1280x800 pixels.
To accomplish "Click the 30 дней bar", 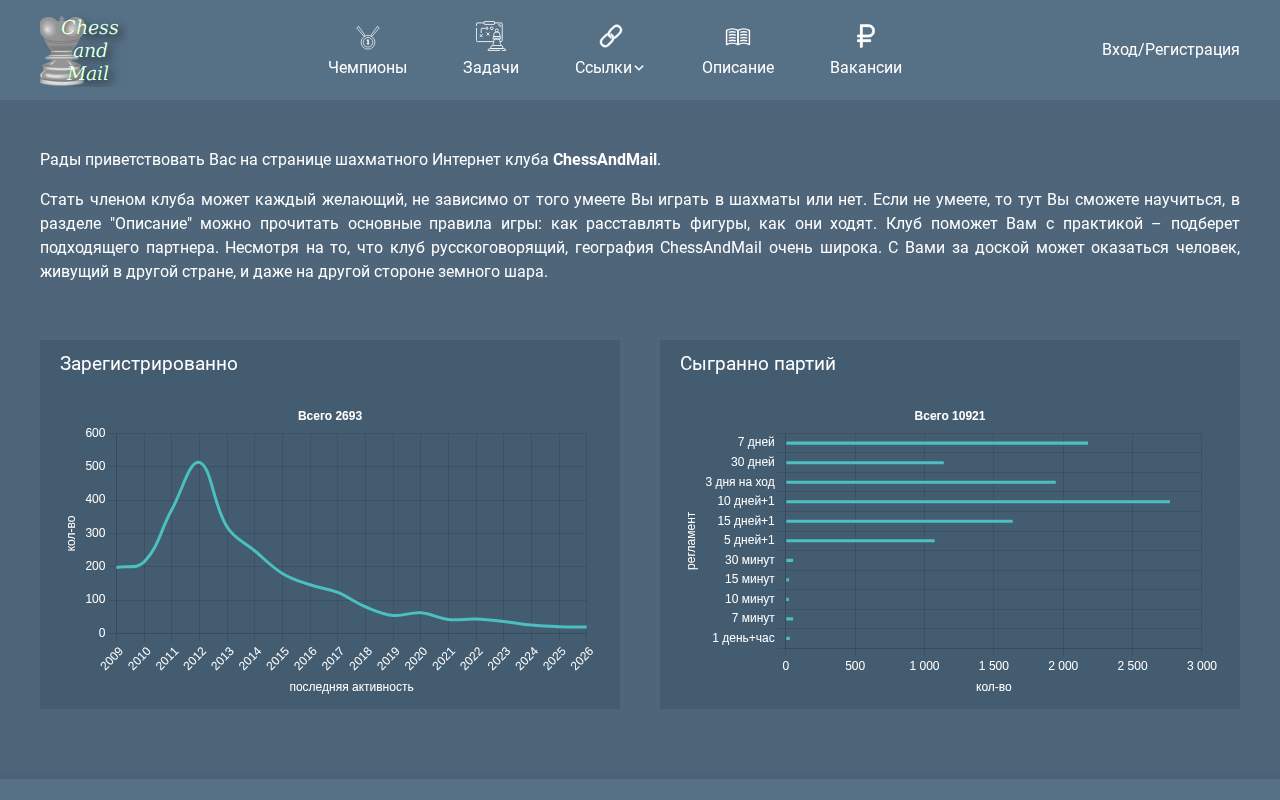I will (865, 462).
